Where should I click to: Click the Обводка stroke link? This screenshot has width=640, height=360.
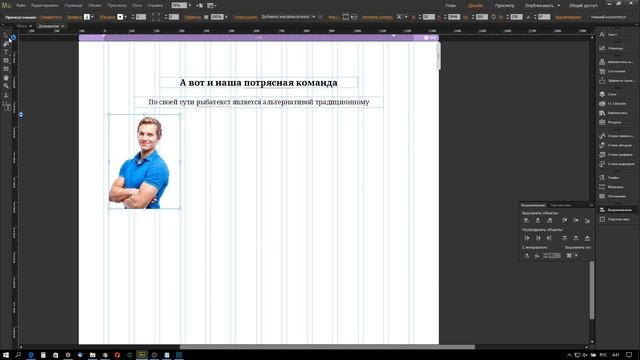click(x=107, y=17)
